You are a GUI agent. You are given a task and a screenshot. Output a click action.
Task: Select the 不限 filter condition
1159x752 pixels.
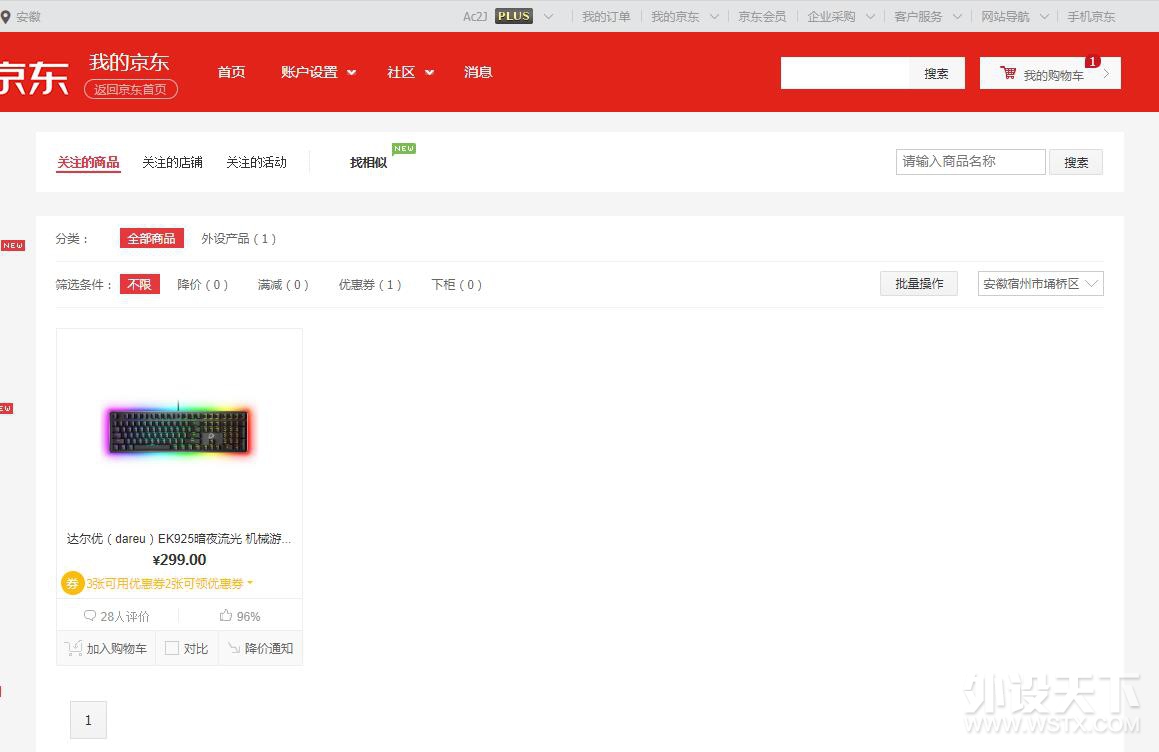point(139,284)
